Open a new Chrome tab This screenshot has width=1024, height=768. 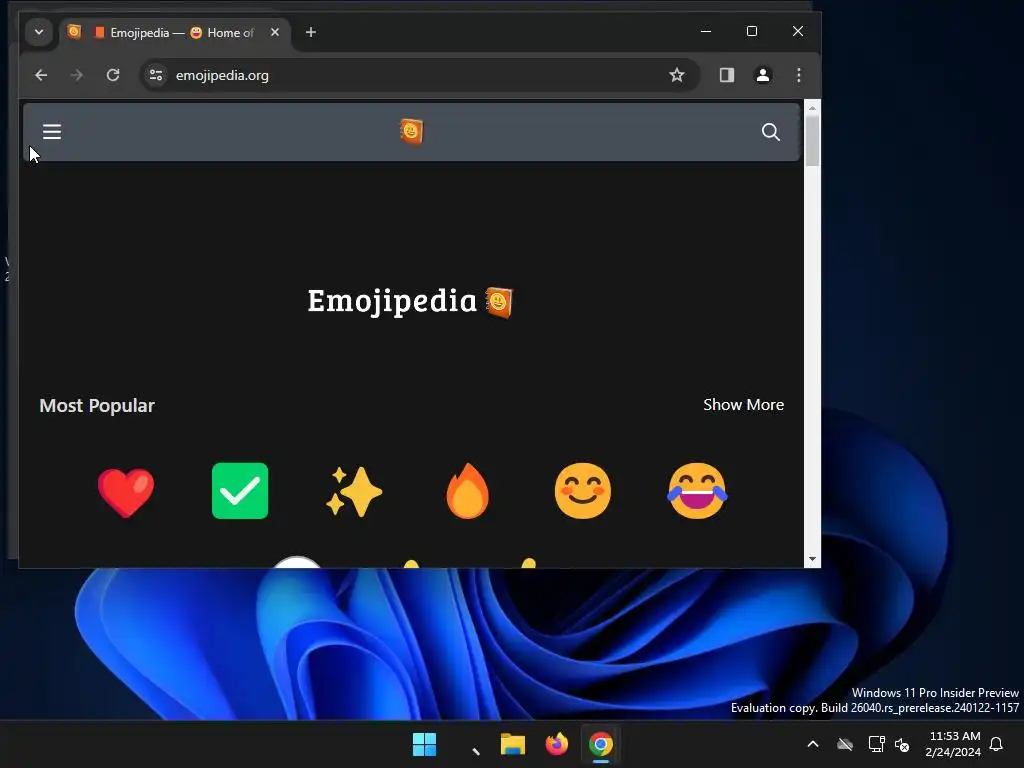point(311,32)
